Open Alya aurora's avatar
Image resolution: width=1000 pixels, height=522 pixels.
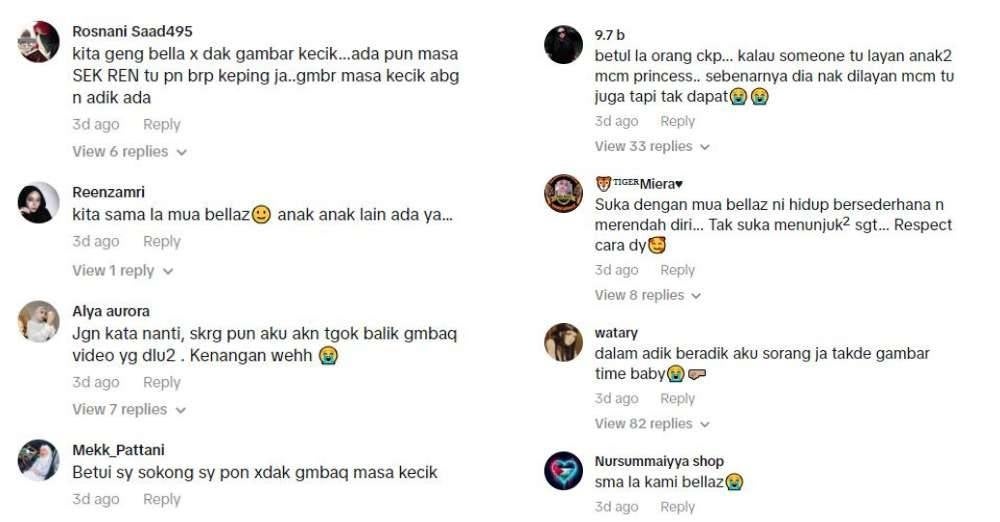pyautogui.click(x=38, y=322)
